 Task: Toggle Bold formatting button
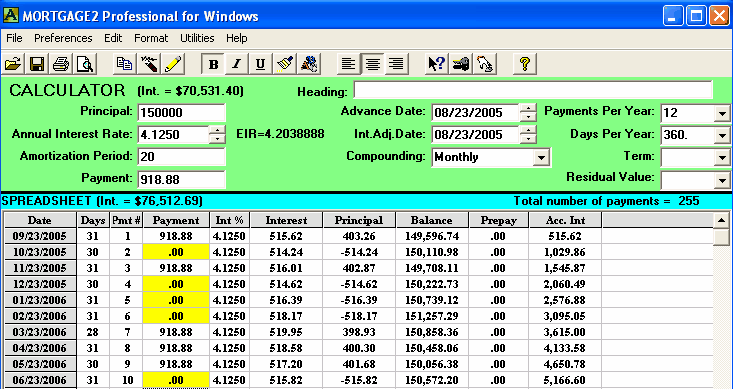[x=213, y=64]
